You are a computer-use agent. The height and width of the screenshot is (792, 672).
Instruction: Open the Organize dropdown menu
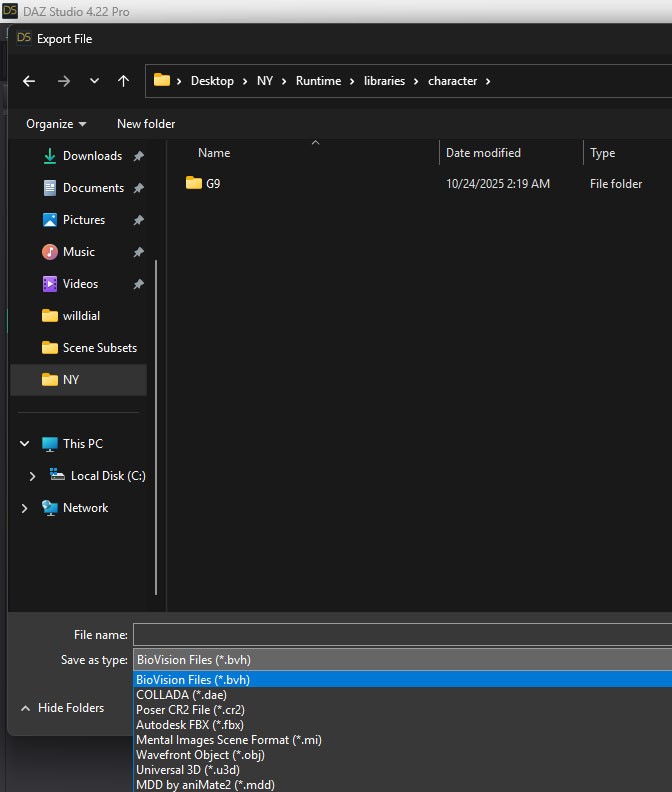56,124
